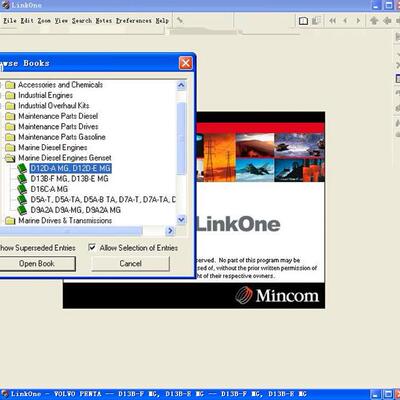Click the Industrial Overhaul Kits folder icon
This screenshot has height=400, width=400.
pos(10,106)
